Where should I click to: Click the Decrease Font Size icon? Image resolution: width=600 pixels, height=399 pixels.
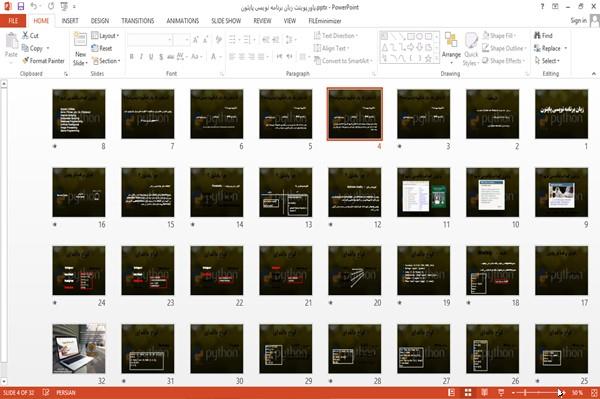pyautogui.click(x=205, y=40)
